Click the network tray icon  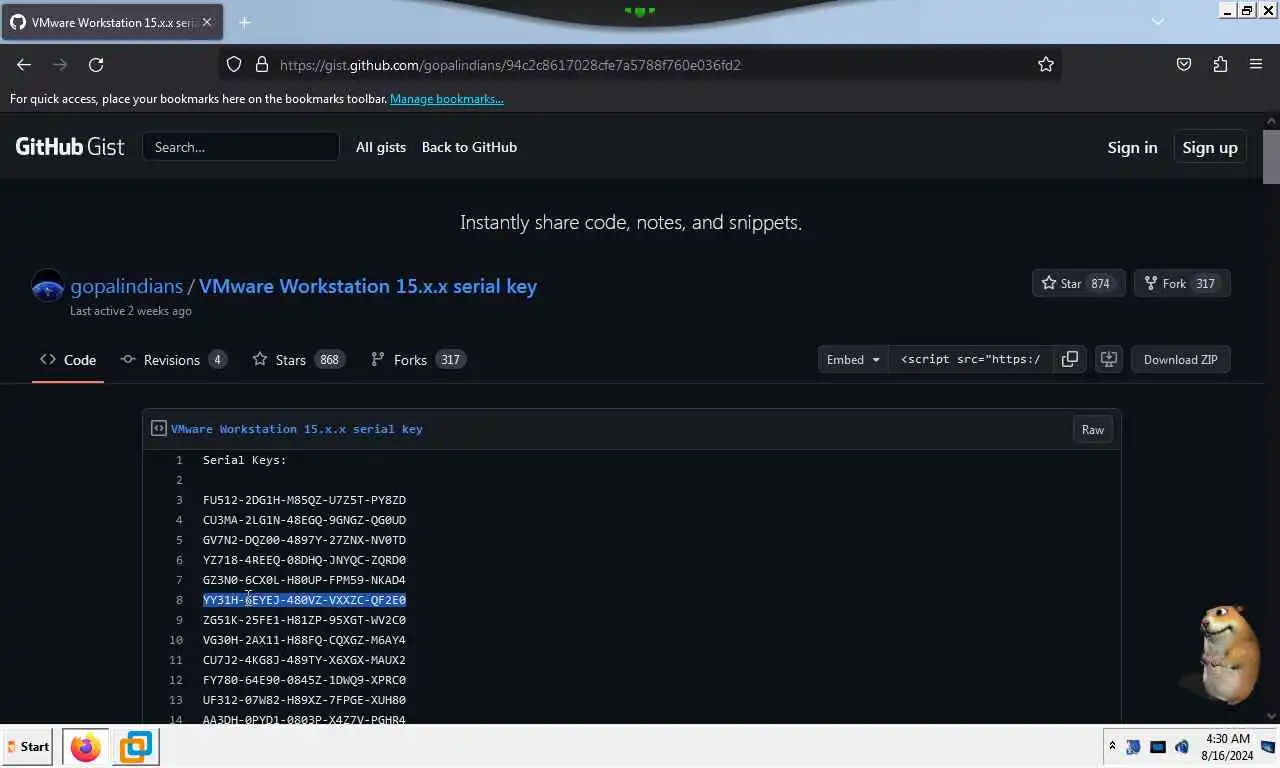coord(1158,747)
